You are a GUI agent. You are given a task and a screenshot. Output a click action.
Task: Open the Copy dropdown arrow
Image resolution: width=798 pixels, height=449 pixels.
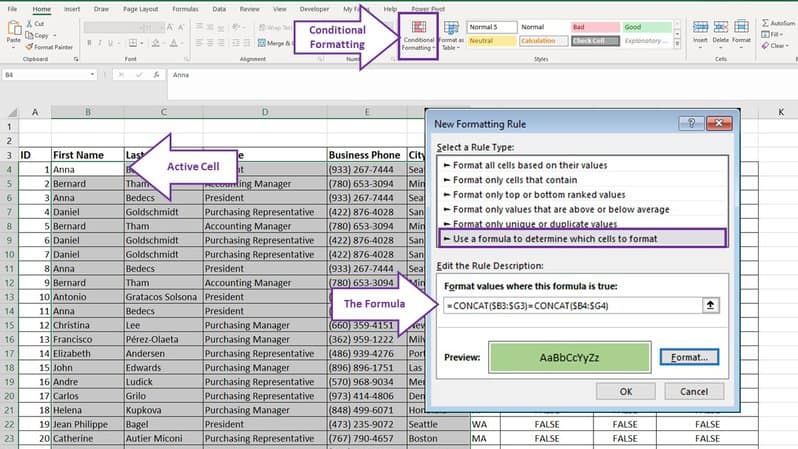54,36
